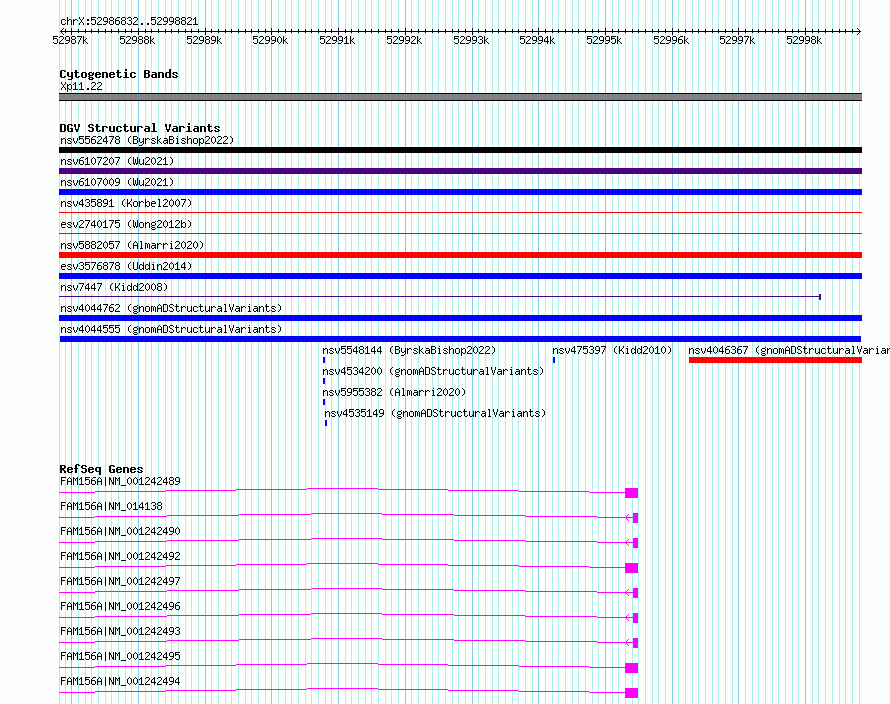
Task: Open variant label nsv4044555 (gnomADStructuralVariants)
Action: click(x=171, y=329)
